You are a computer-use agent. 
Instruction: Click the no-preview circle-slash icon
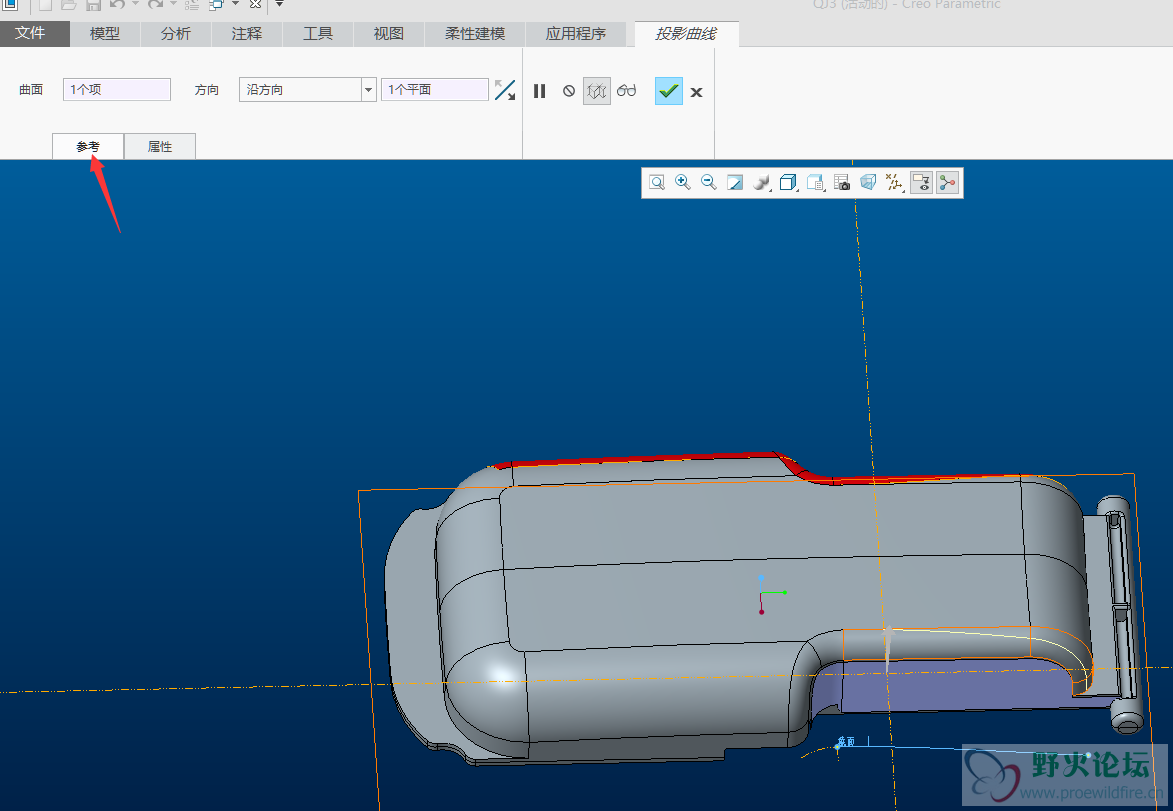569,91
